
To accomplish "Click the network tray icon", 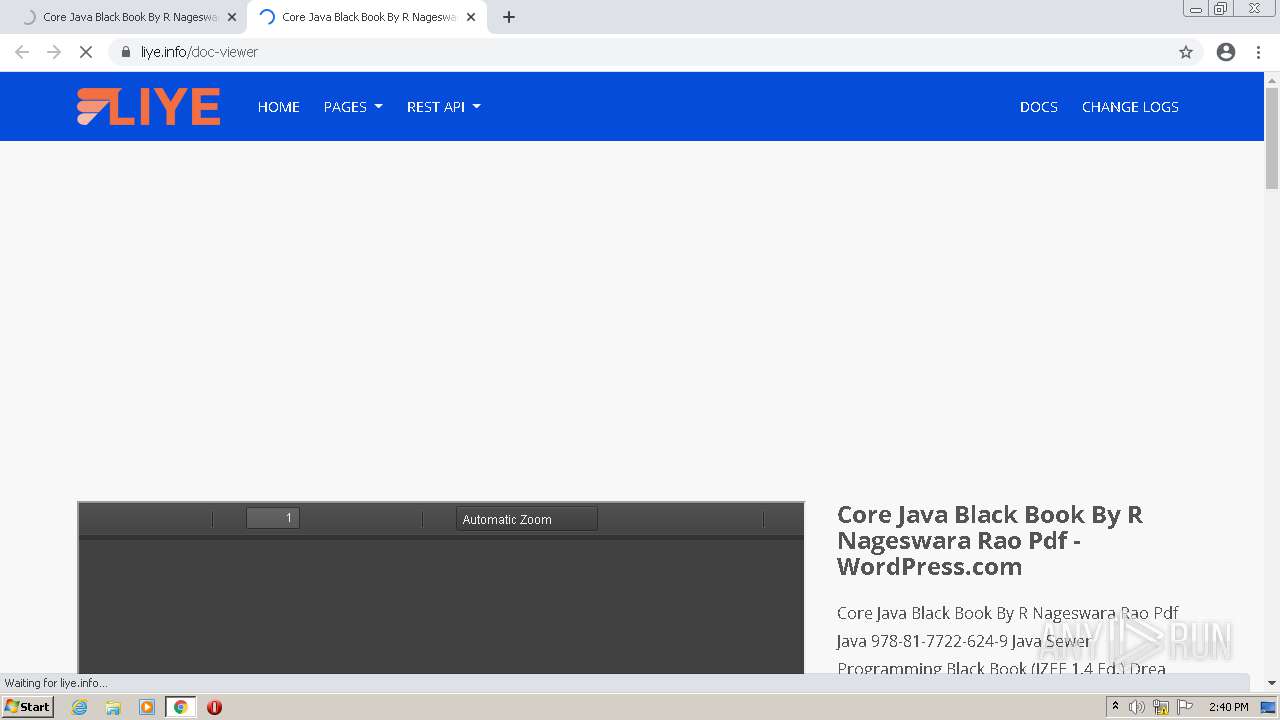I will click(1161, 707).
